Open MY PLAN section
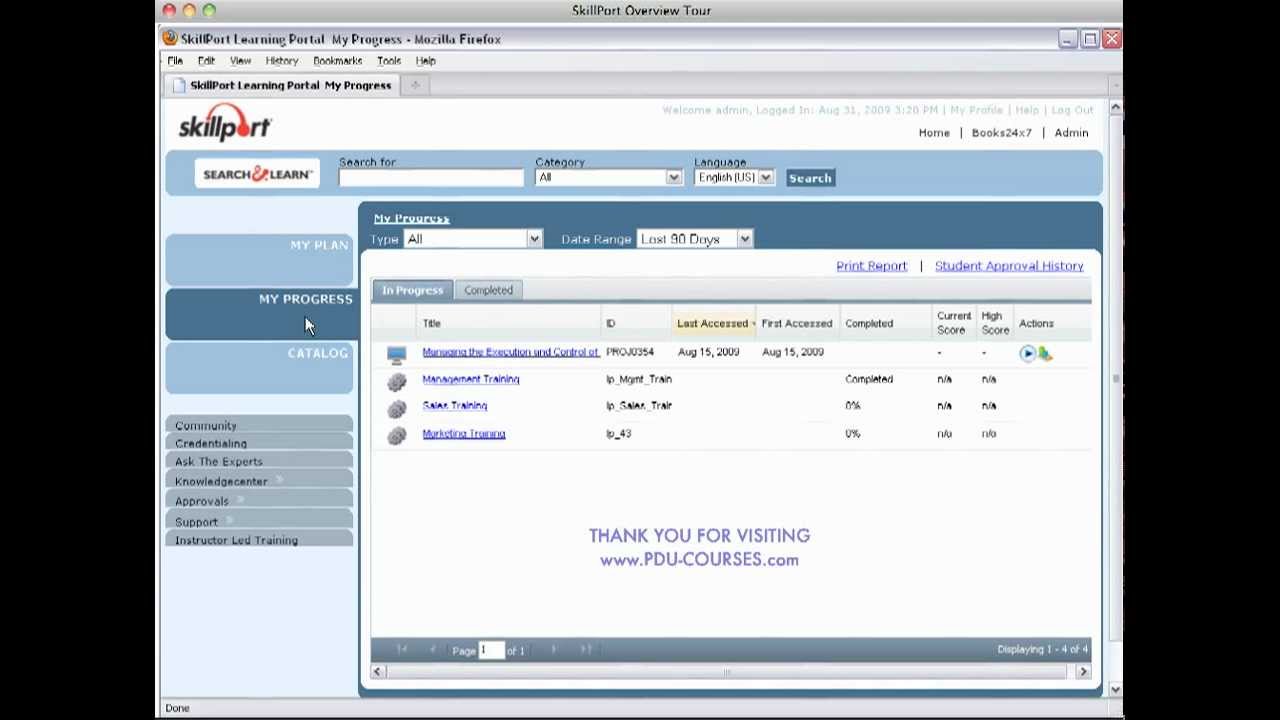The width and height of the screenshot is (1280, 720). [x=259, y=260]
